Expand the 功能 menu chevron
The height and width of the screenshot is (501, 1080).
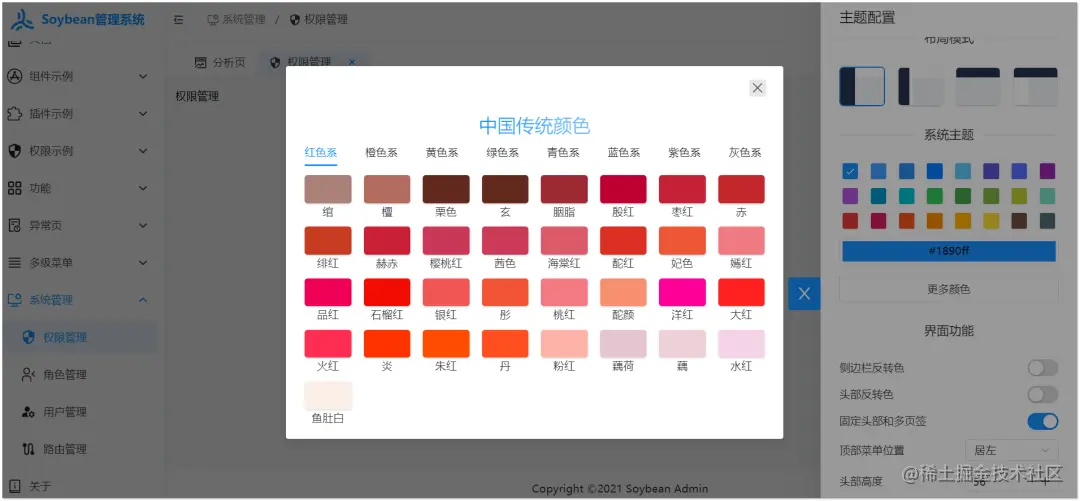(143, 188)
